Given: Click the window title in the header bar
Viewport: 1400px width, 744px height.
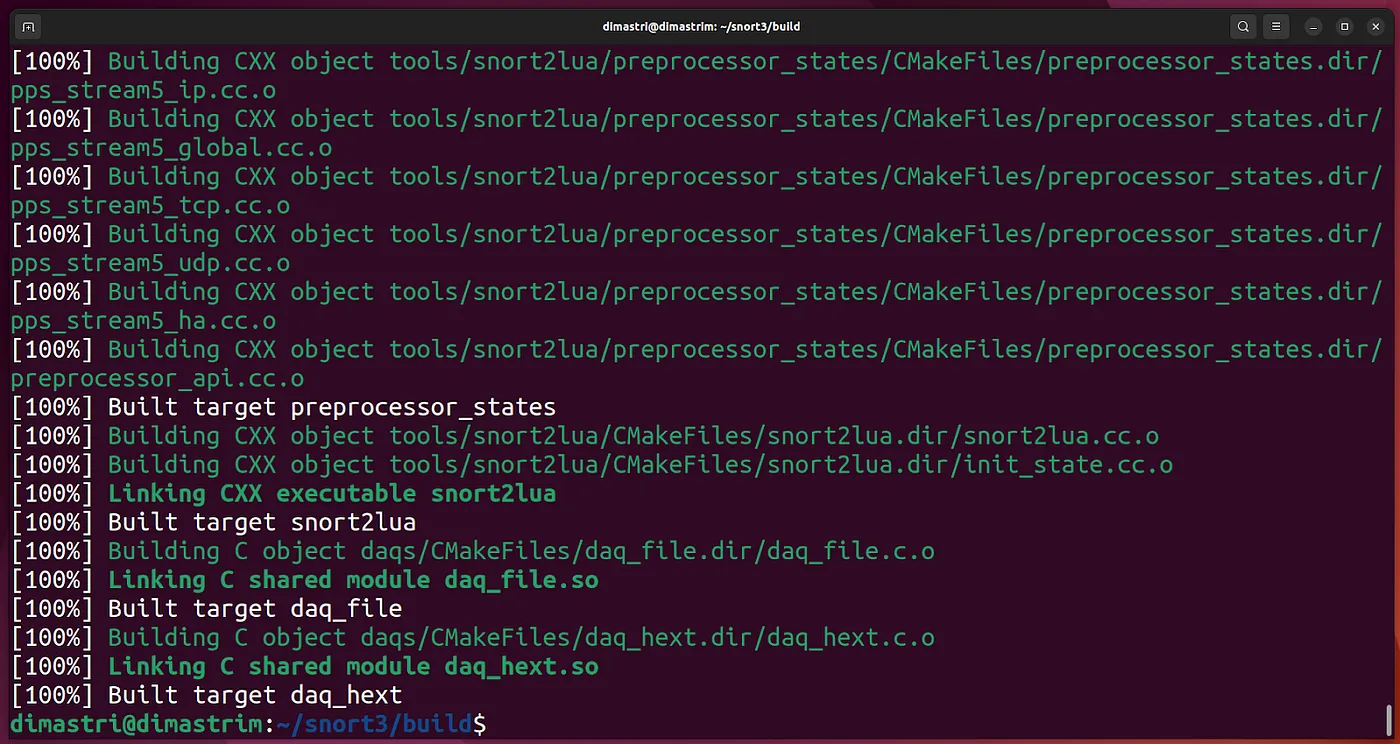Looking at the screenshot, I should pyautogui.click(x=700, y=26).
